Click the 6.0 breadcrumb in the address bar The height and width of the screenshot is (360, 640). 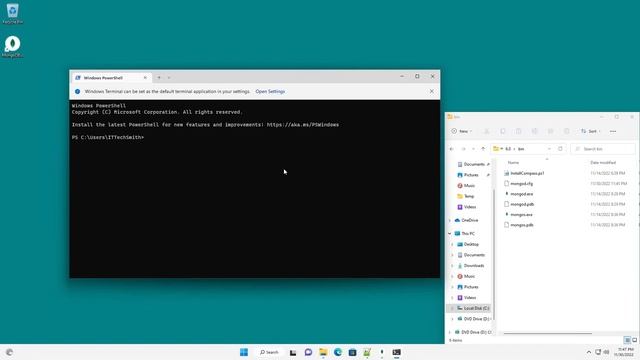pyautogui.click(x=508, y=149)
